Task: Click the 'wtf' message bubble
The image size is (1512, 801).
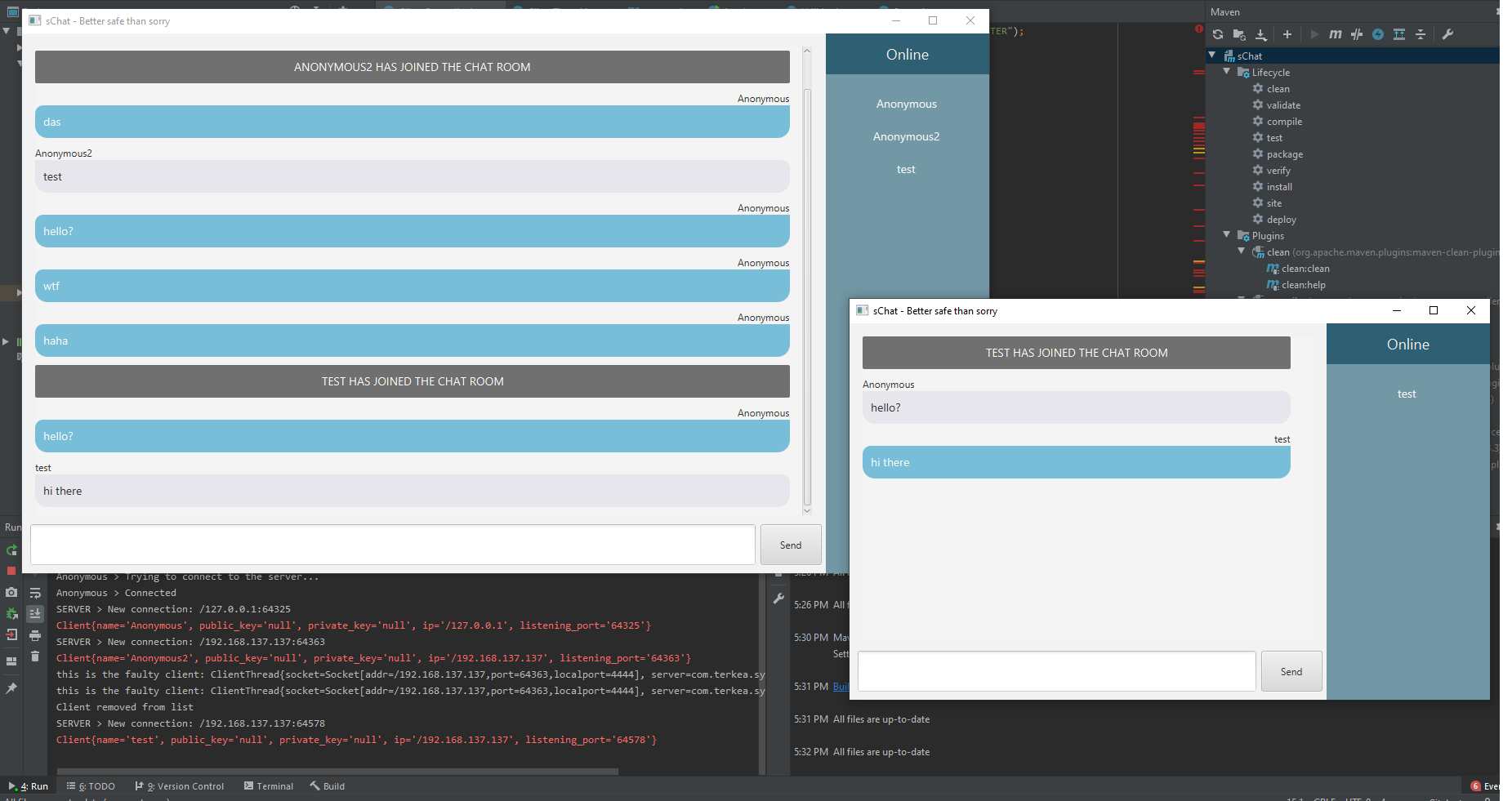Action: pos(413,286)
